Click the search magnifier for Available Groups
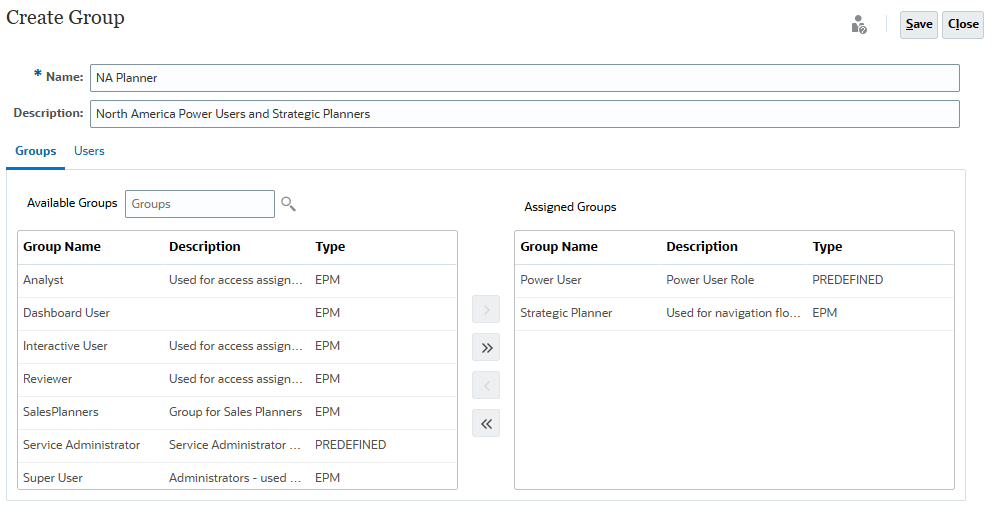Image resolution: width=994 pixels, height=519 pixels. click(x=288, y=204)
